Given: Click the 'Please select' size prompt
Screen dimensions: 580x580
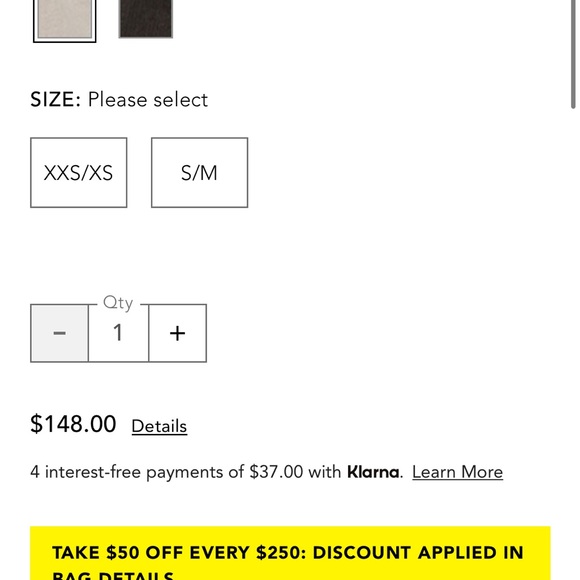Looking at the screenshot, I should 148,100.
